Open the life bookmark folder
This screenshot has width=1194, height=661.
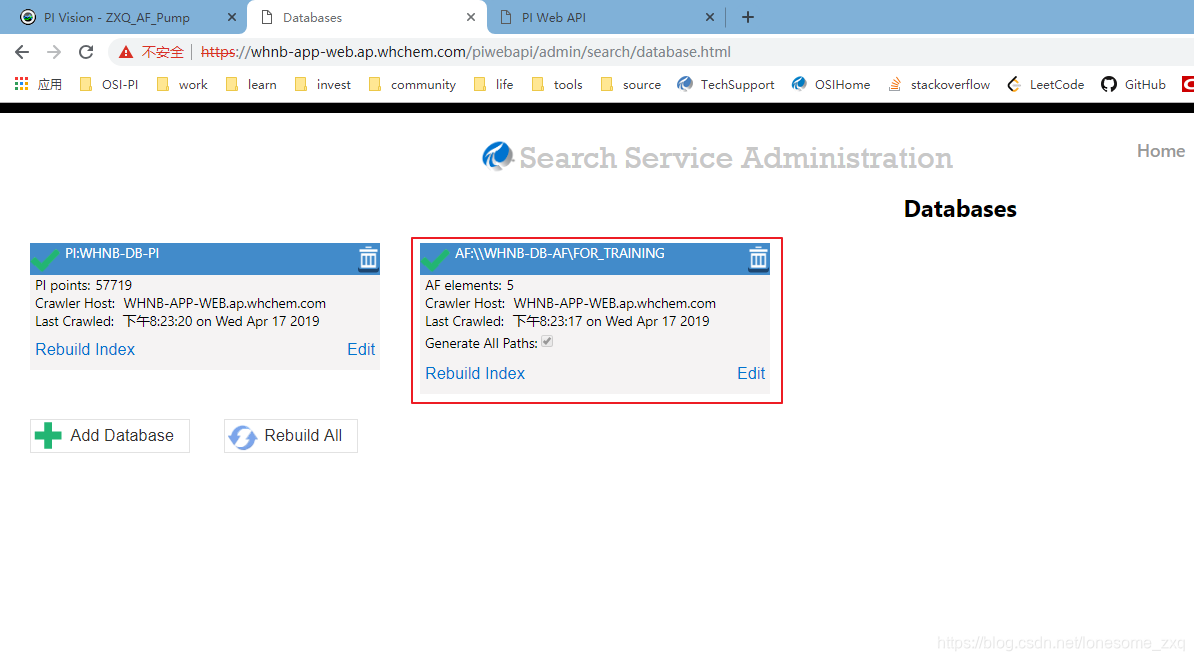click(493, 85)
